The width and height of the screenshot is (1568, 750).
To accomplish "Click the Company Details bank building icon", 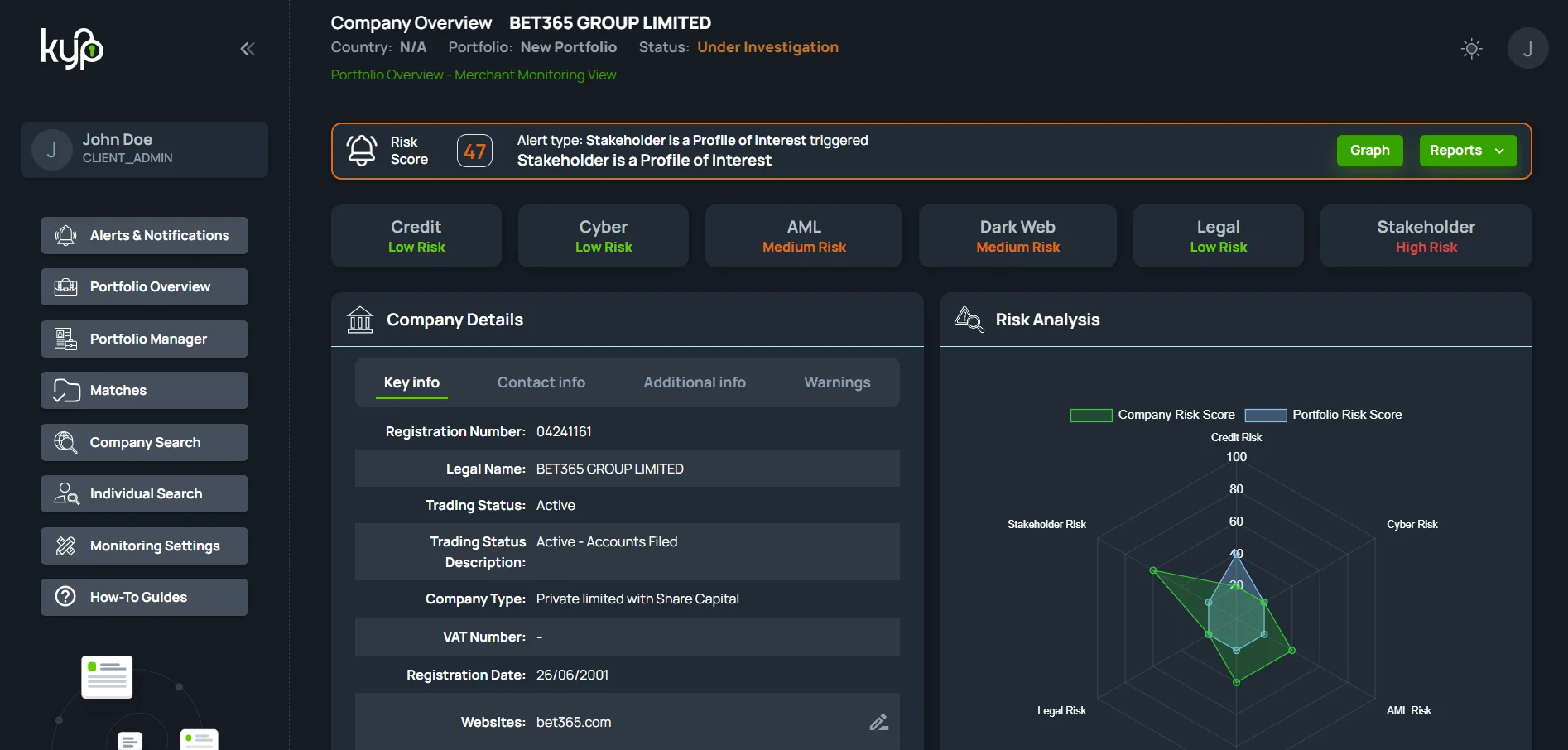I will pyautogui.click(x=360, y=320).
